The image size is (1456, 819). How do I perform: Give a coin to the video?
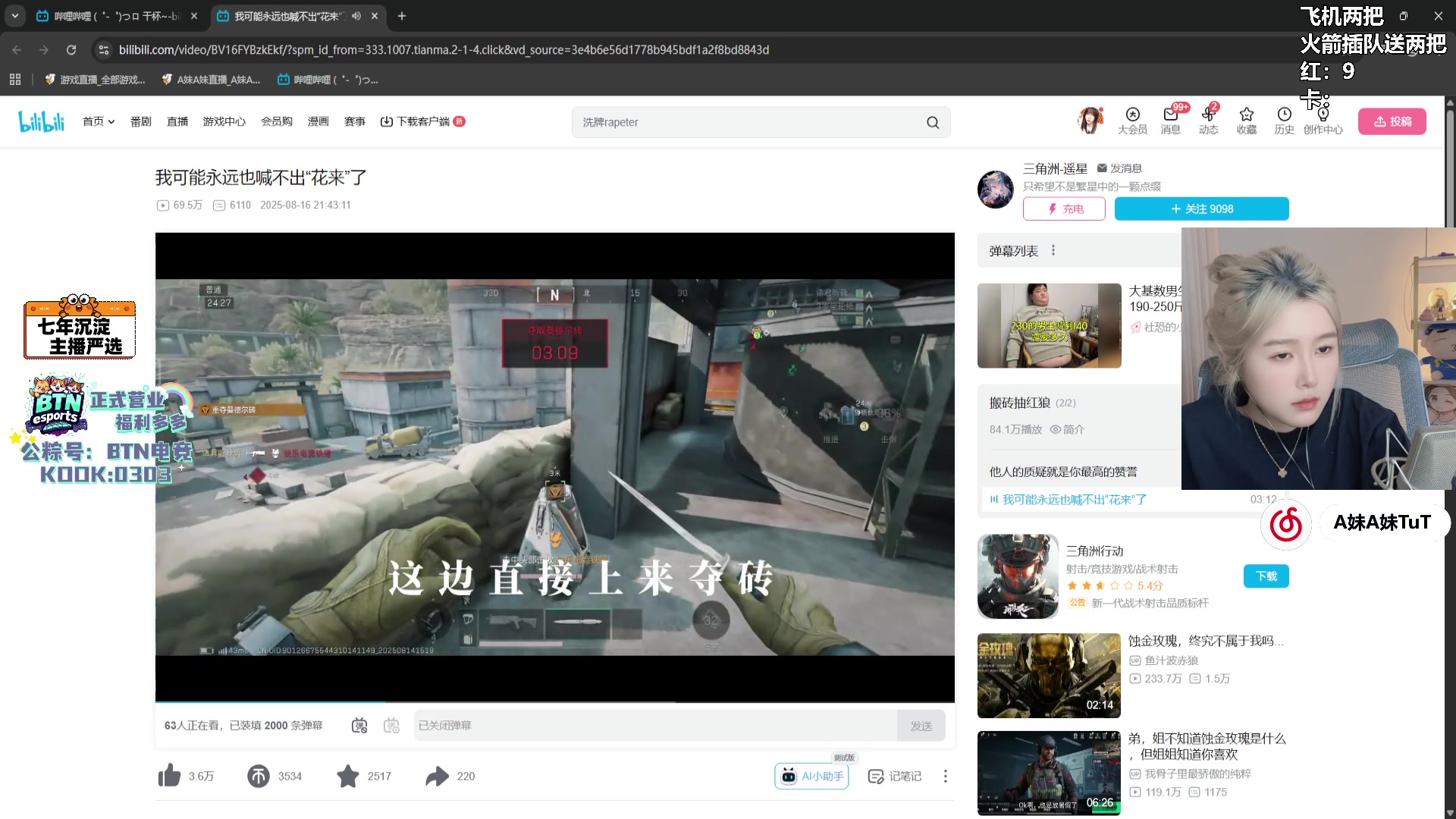(x=259, y=776)
